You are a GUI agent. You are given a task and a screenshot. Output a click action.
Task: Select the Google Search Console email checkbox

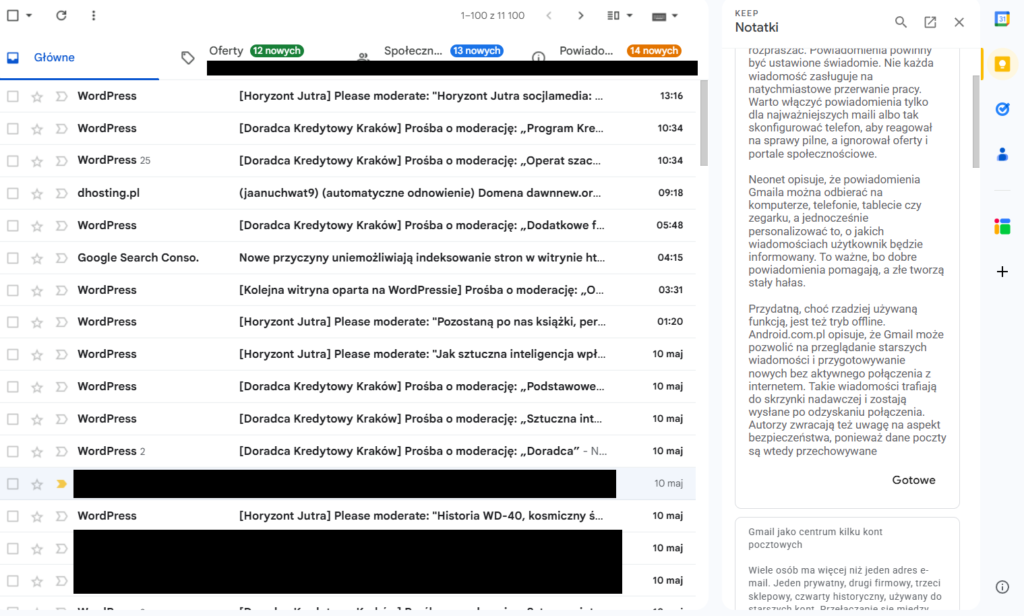tap(12, 258)
